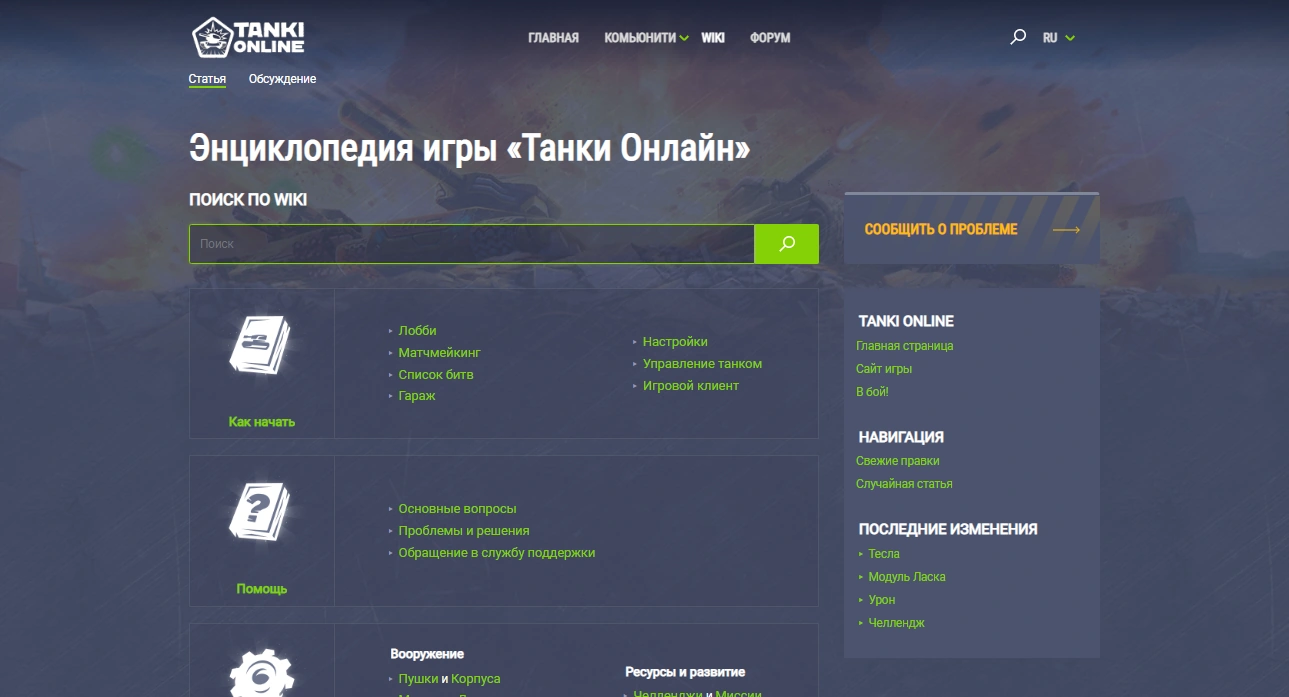Open 'Сообщить о проблеме' report link
The height and width of the screenshot is (697, 1289).
coord(941,229)
